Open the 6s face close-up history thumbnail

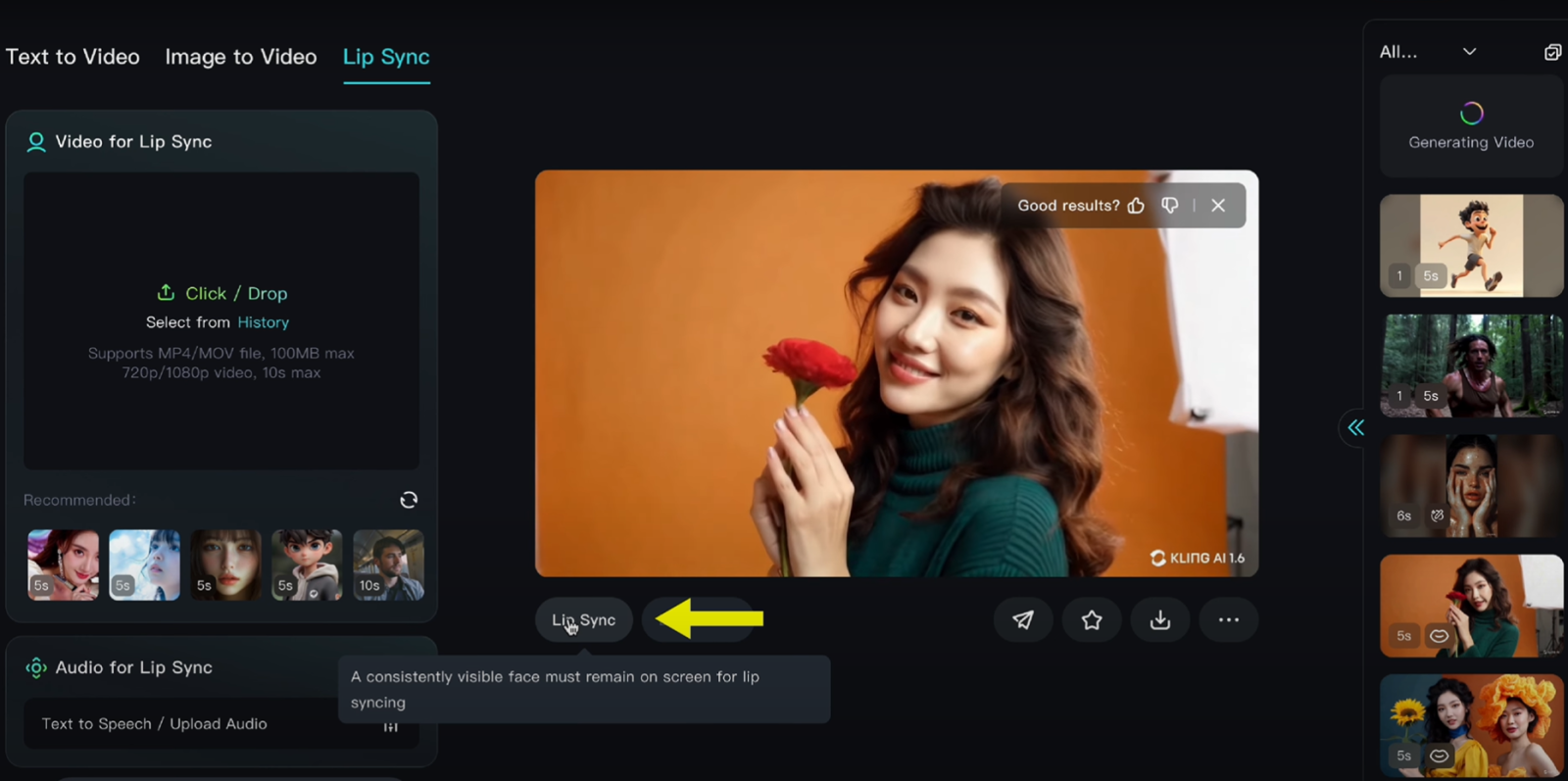pyautogui.click(x=1471, y=486)
